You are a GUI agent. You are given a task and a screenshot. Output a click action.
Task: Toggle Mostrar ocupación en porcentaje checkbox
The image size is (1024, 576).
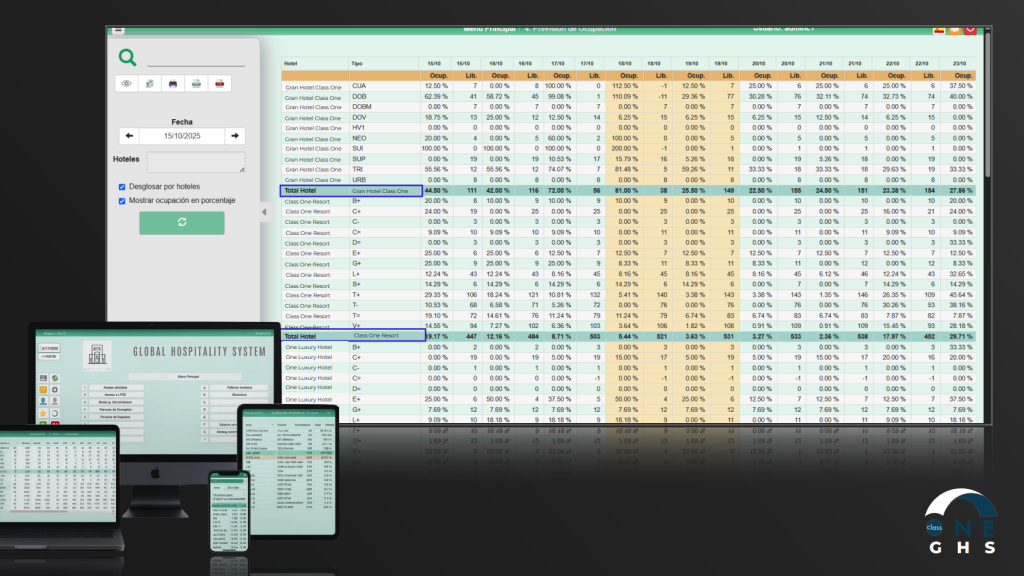point(122,200)
